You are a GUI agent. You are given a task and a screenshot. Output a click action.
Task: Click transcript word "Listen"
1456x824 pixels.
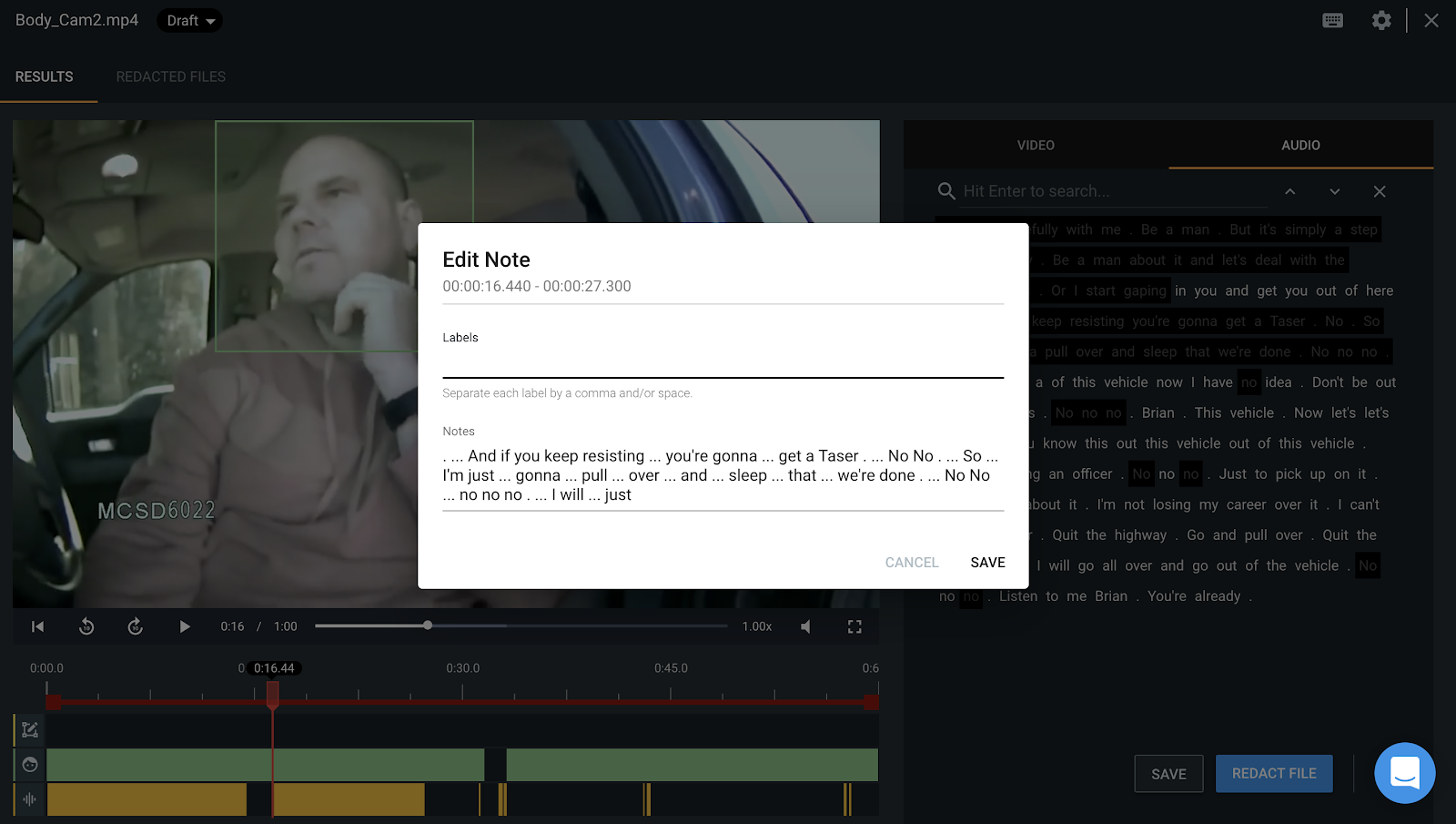[1018, 596]
